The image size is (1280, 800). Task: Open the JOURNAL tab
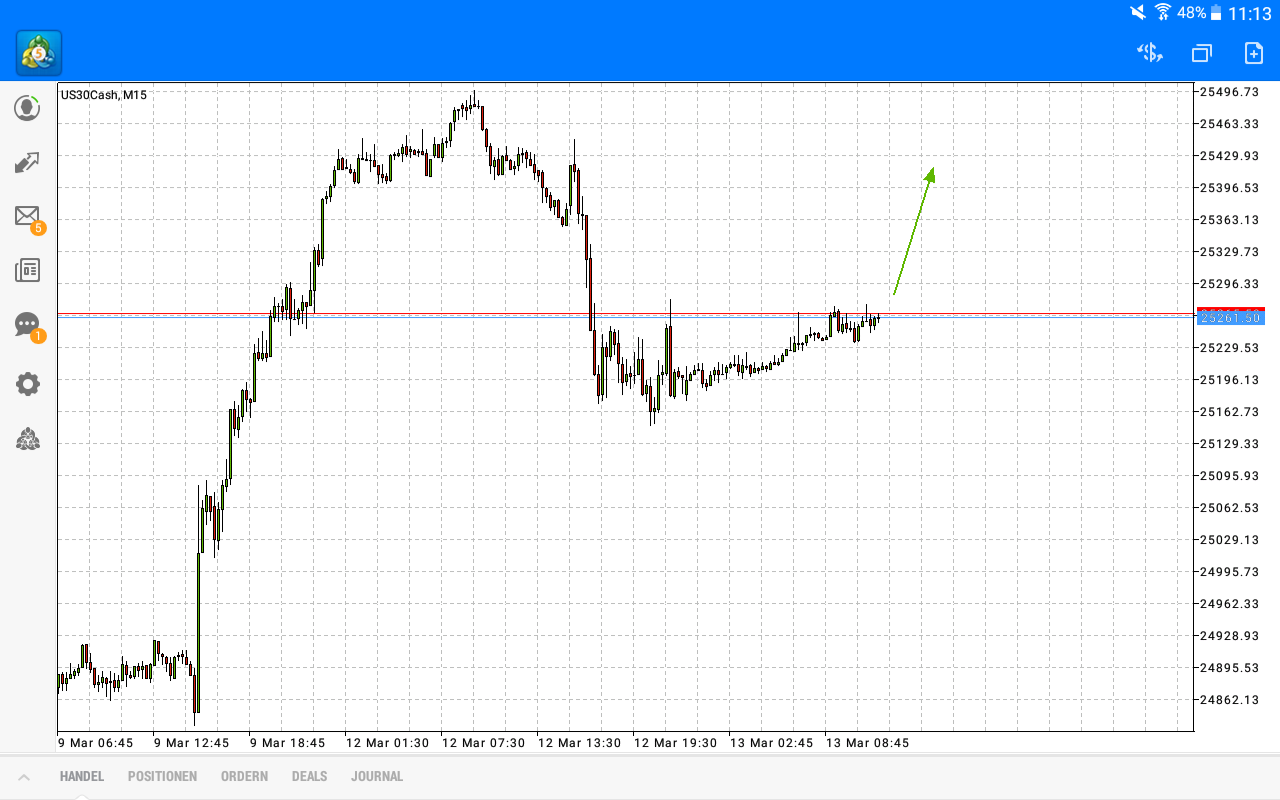point(377,776)
